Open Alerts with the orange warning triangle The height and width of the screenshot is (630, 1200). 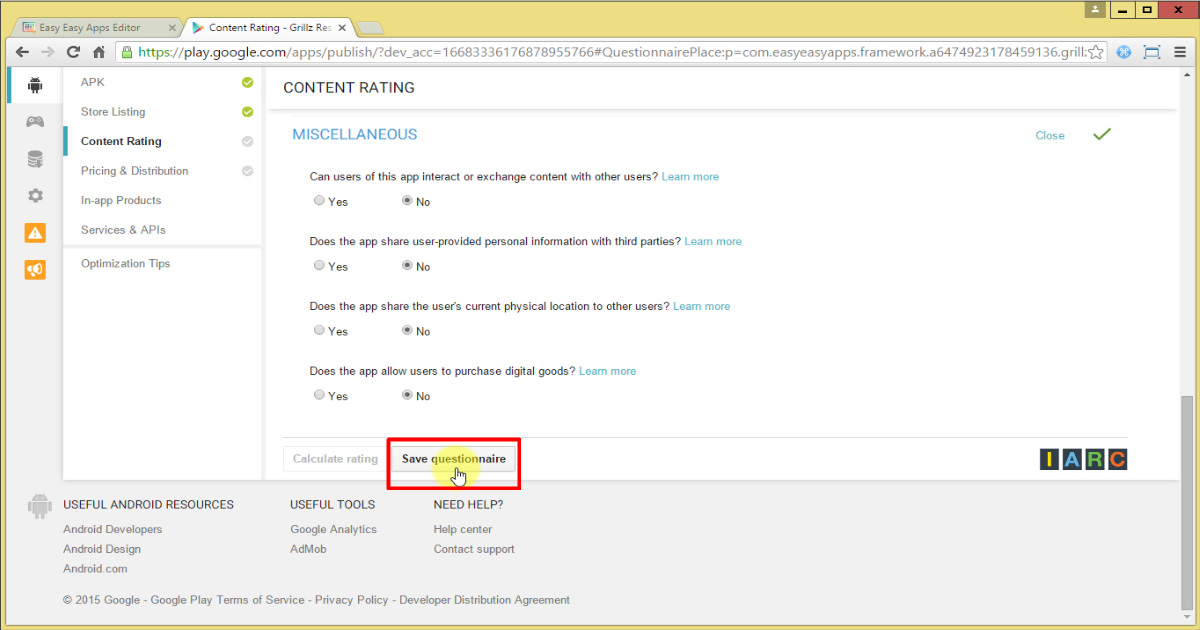point(34,232)
